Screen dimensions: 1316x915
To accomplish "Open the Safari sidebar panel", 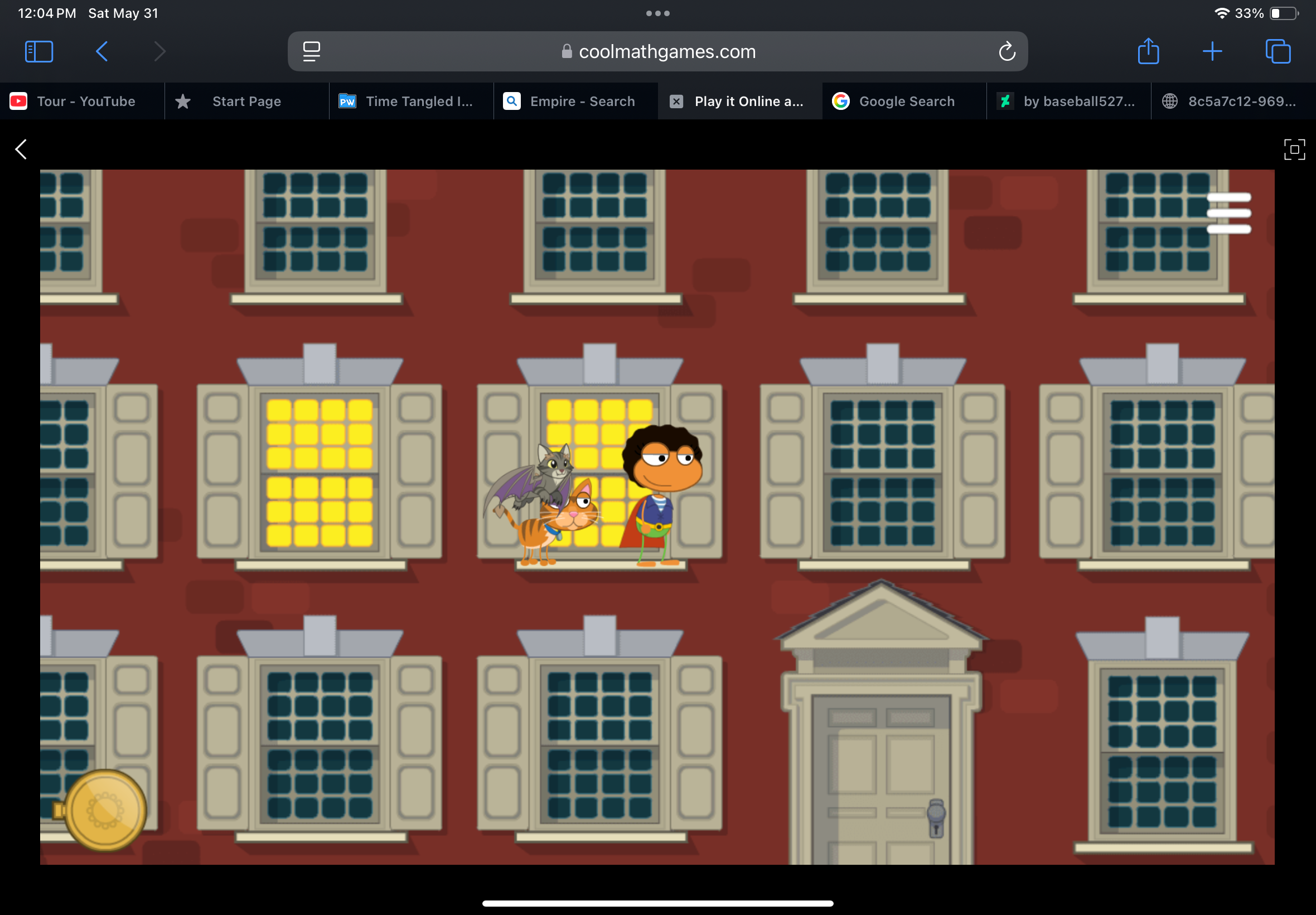I will coord(39,51).
